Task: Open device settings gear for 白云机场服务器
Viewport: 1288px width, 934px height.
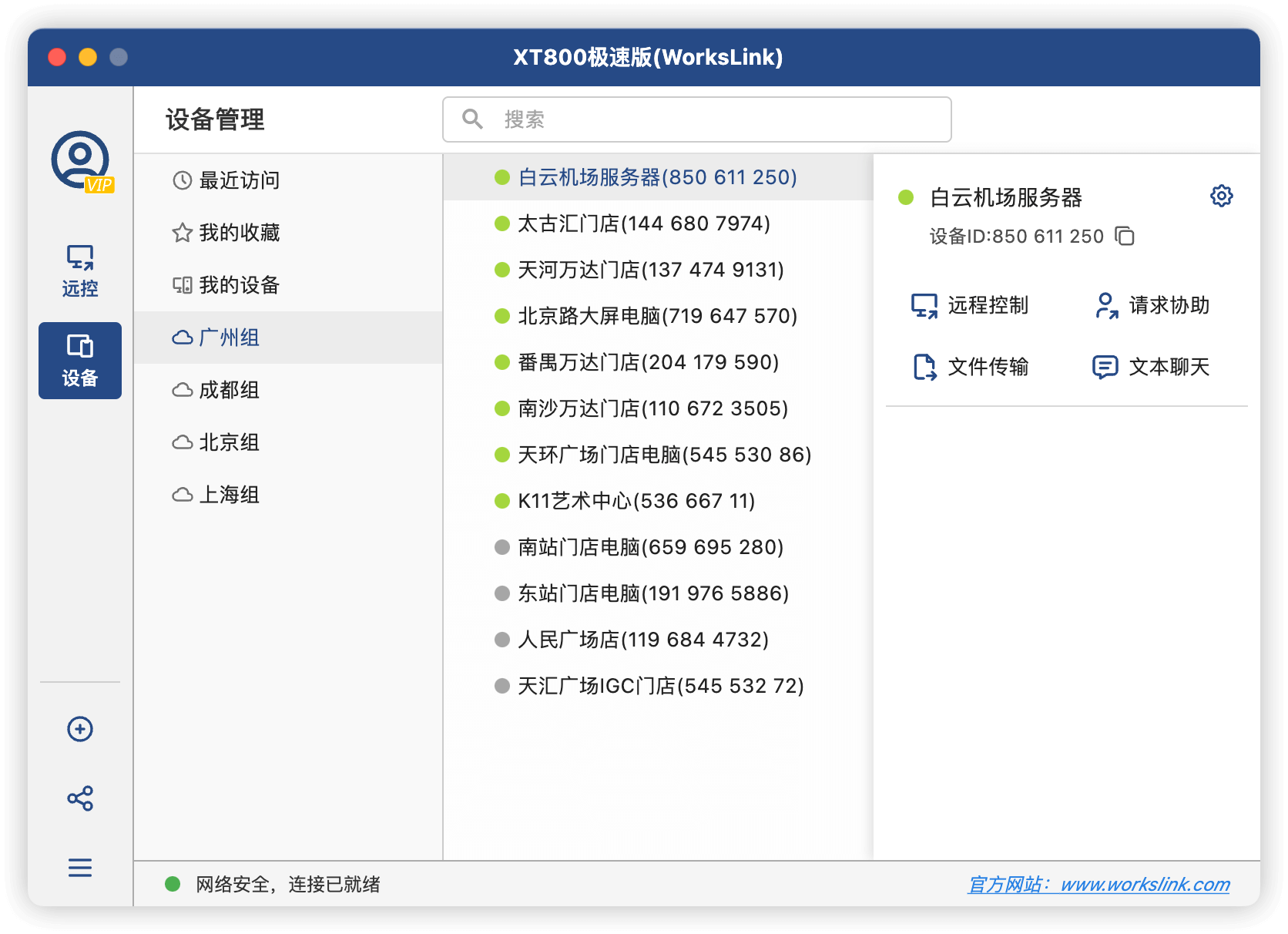Action: 1222,196
